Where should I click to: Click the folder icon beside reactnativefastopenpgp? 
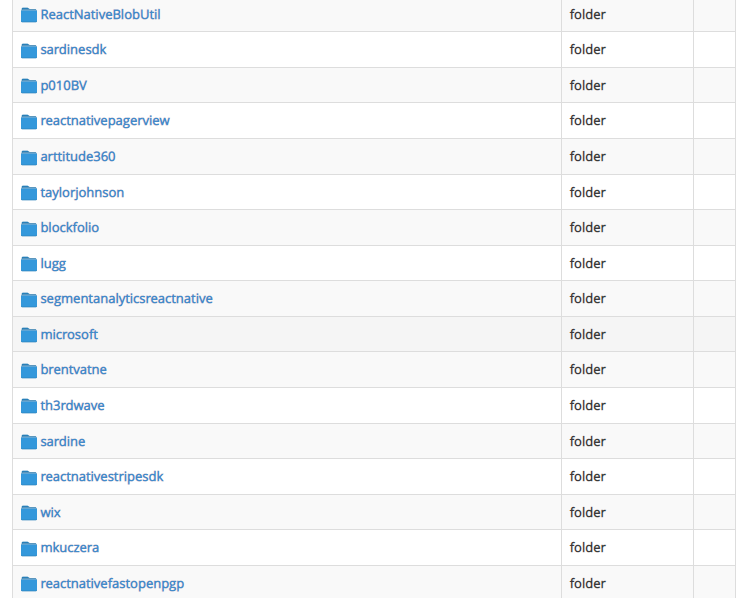[29, 584]
